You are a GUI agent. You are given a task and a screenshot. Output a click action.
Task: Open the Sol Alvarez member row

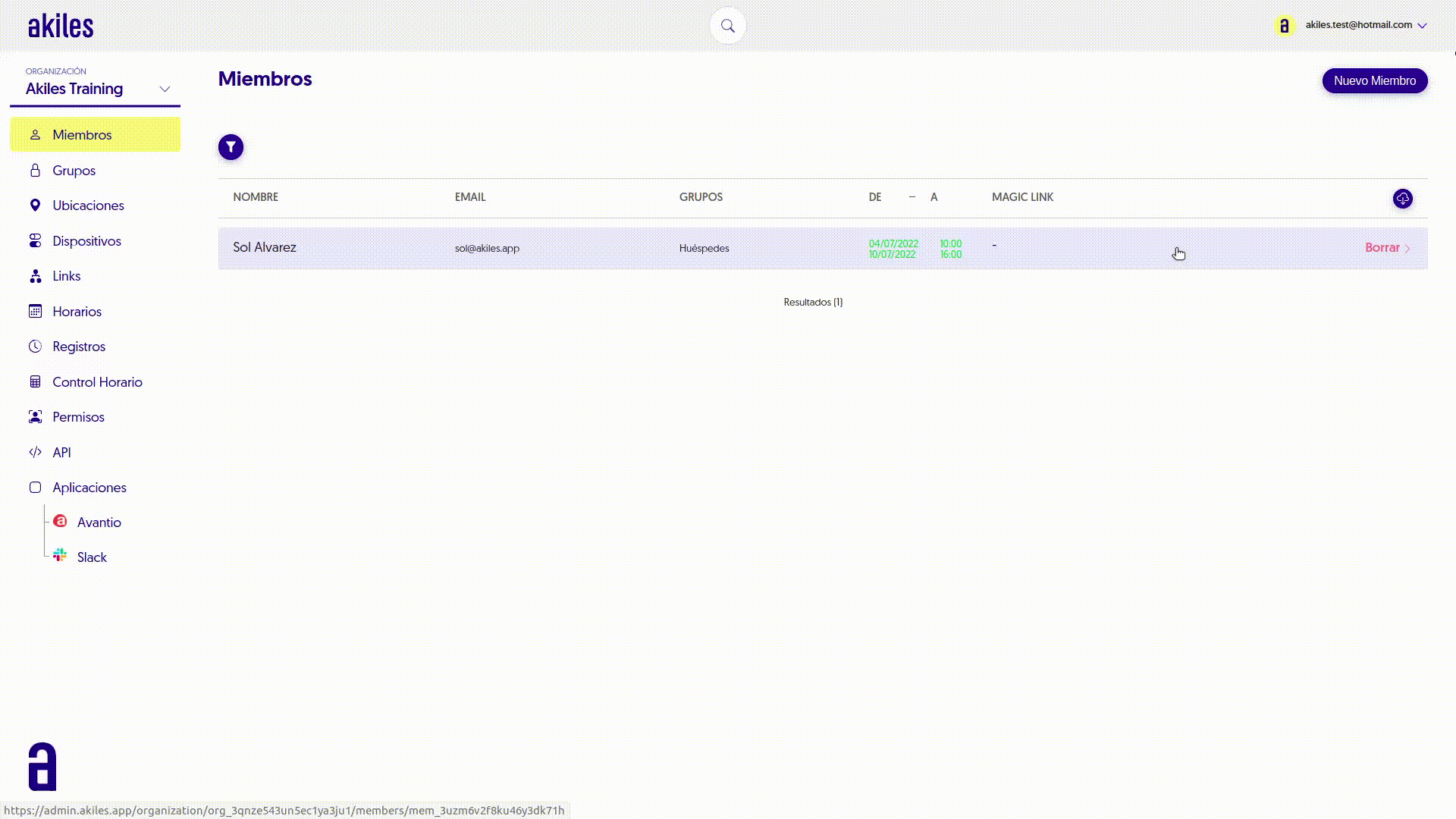point(265,248)
